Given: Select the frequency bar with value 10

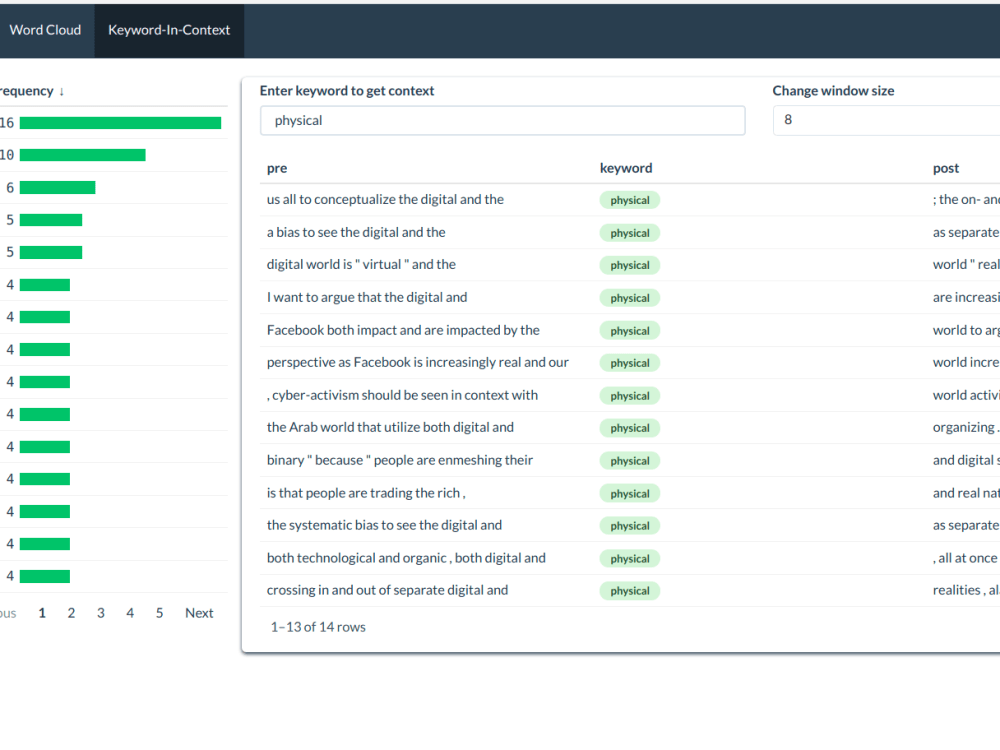Looking at the screenshot, I should pyautogui.click(x=85, y=154).
